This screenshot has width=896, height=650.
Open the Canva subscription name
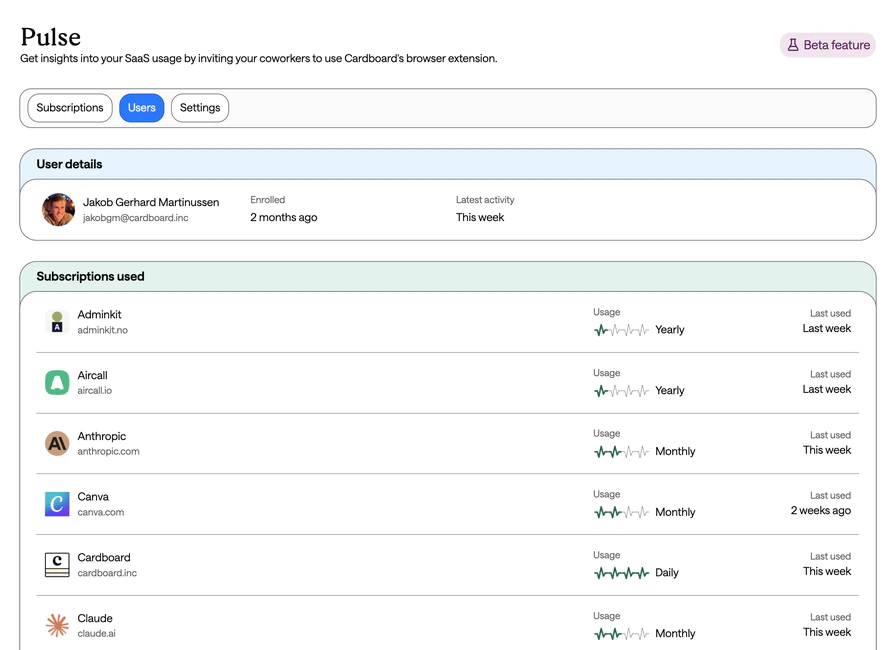coord(93,497)
